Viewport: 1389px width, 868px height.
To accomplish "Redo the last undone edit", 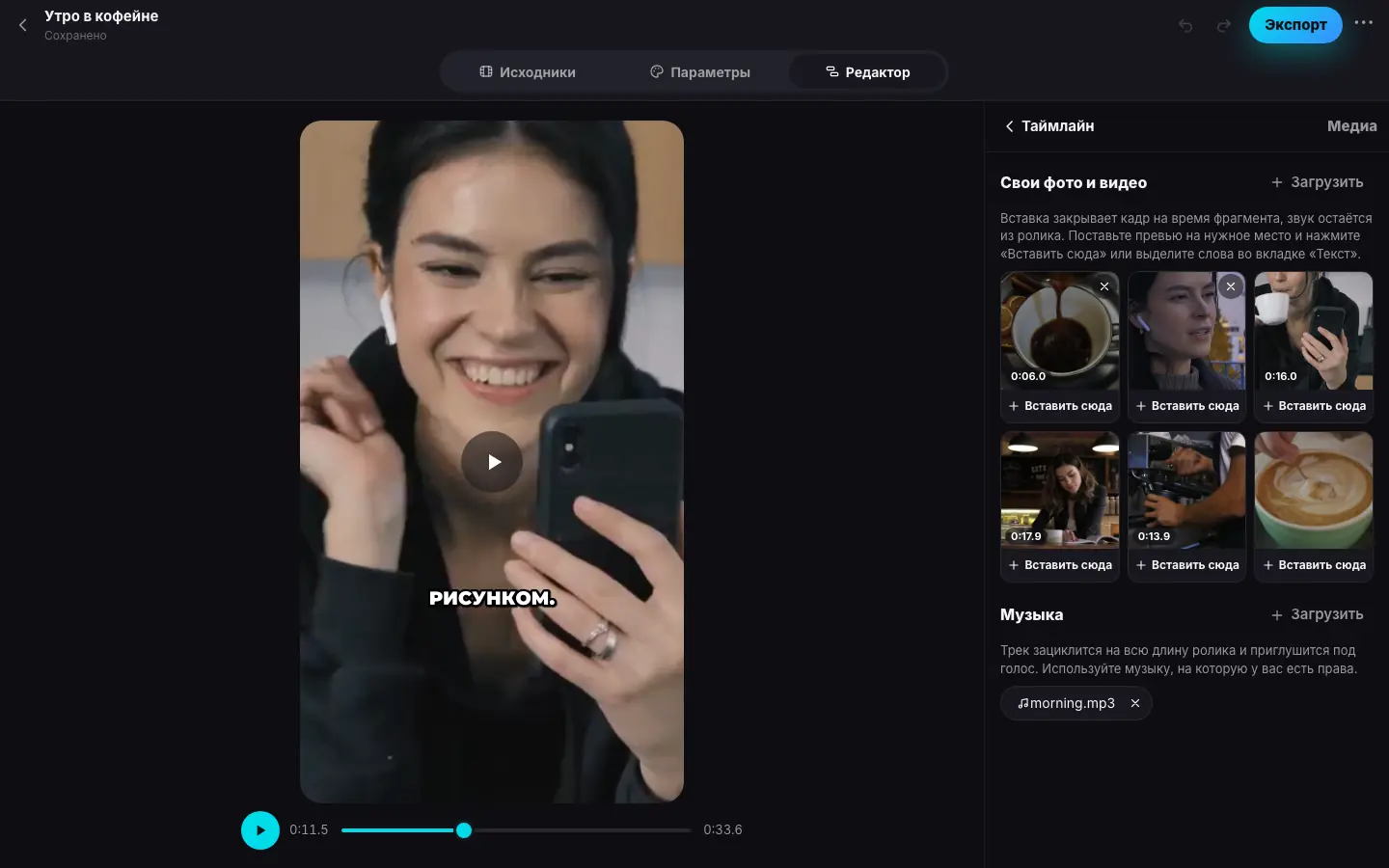I will click(x=1224, y=26).
